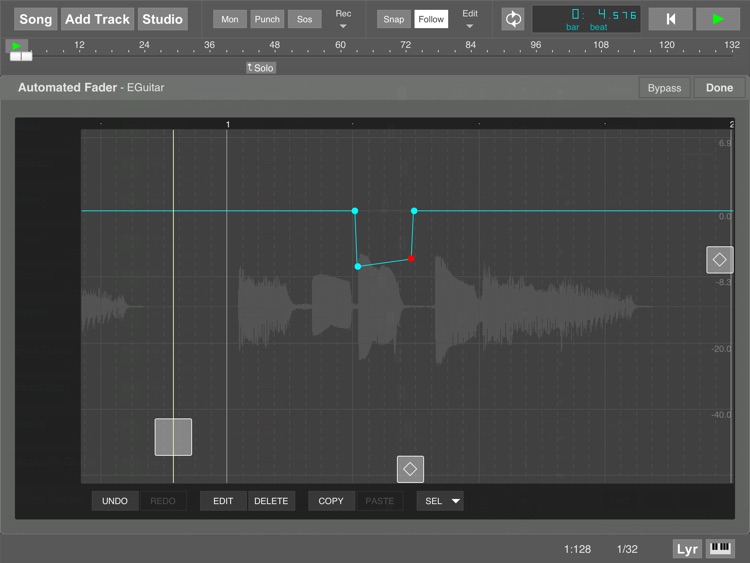750x563 pixels.
Task: Toggle Punch recording mode
Action: 267,19
